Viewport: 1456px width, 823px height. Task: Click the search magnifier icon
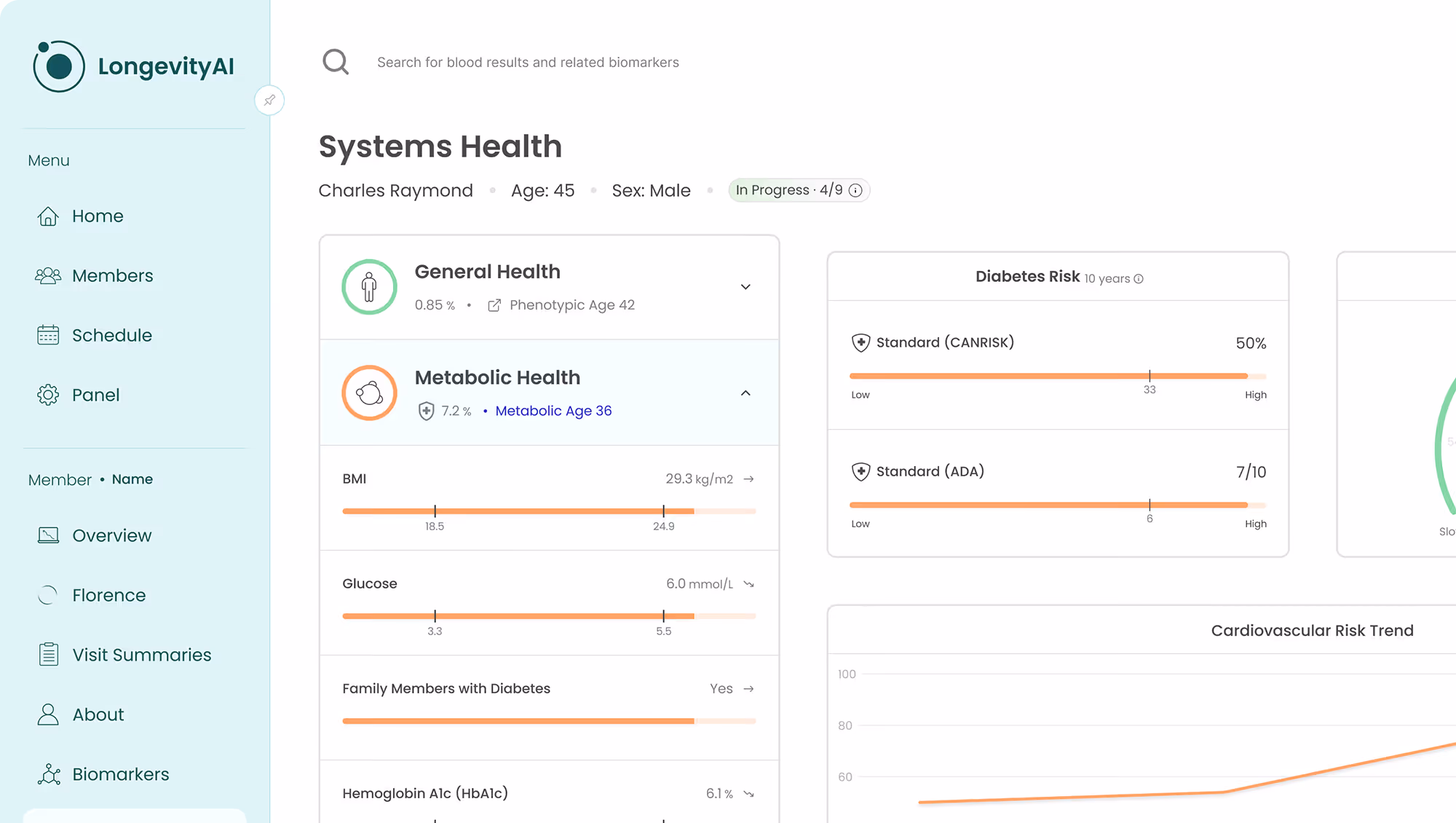(x=336, y=62)
